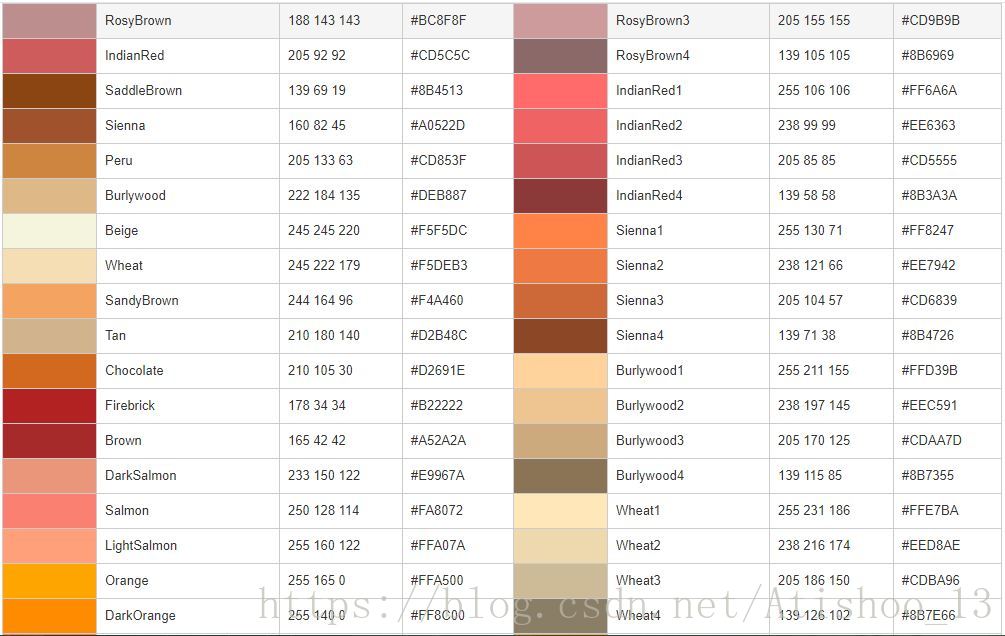
Task: Click the DarkSalmon name cell
Action: click(x=188, y=475)
